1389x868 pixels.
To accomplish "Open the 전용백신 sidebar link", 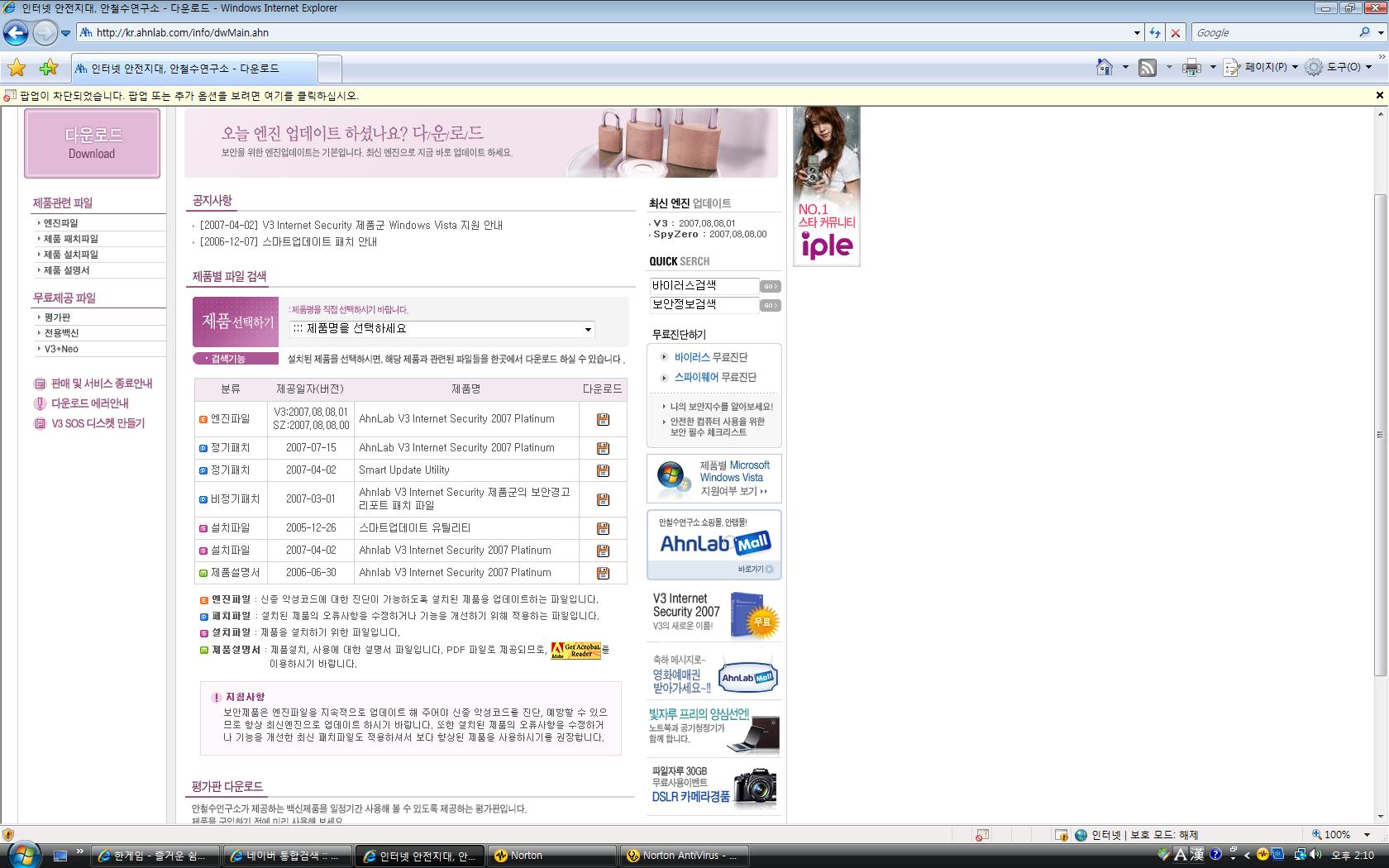I will [x=61, y=333].
